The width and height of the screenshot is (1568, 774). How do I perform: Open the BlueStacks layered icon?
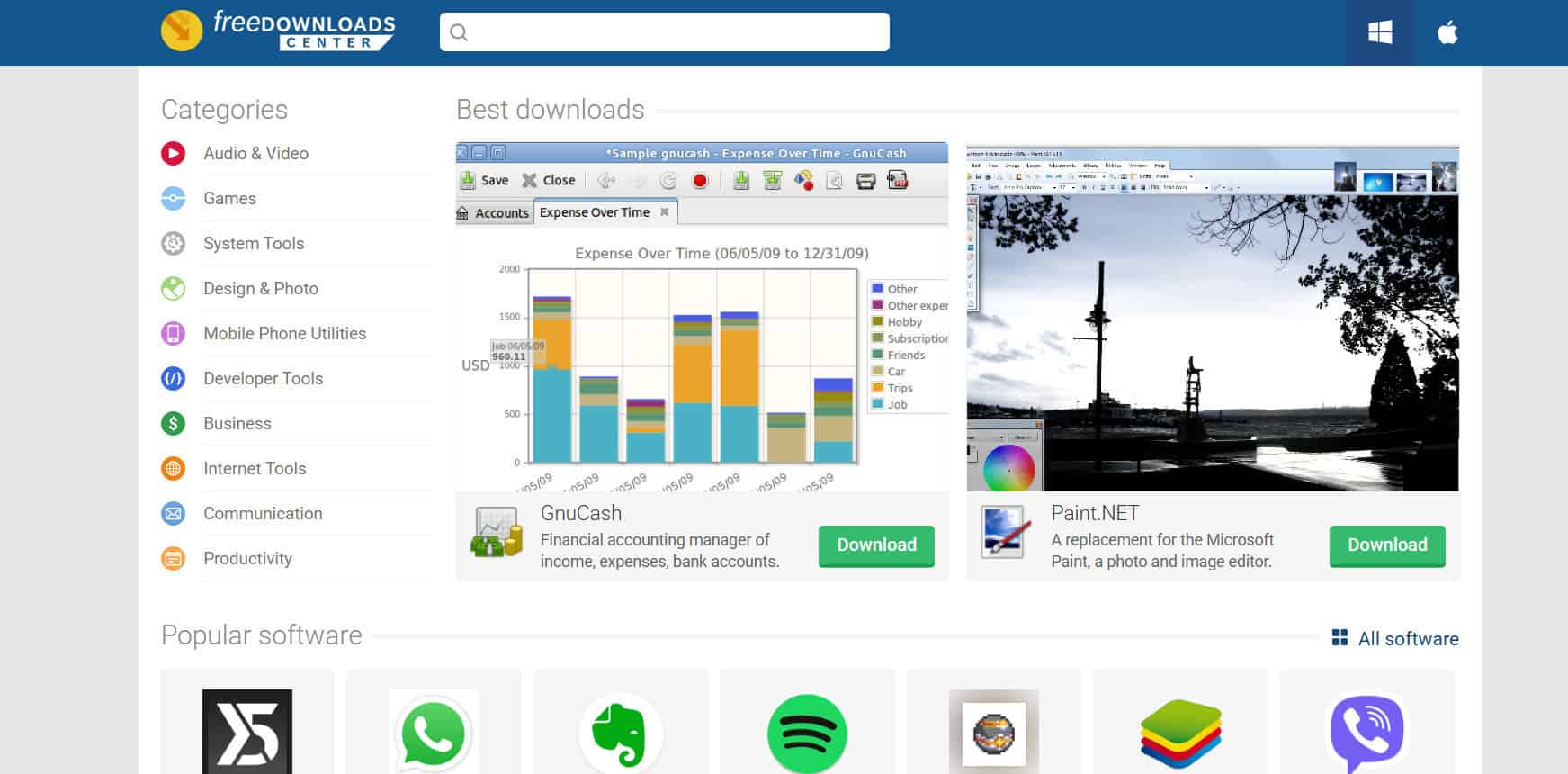click(1180, 734)
